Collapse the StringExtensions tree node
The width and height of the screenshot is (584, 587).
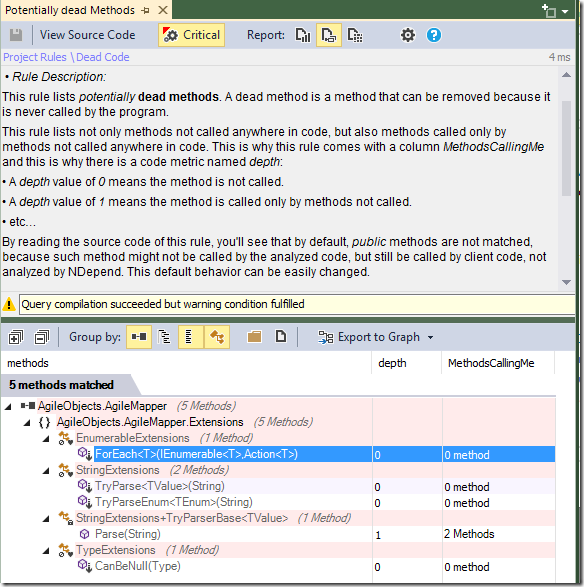tap(46, 470)
